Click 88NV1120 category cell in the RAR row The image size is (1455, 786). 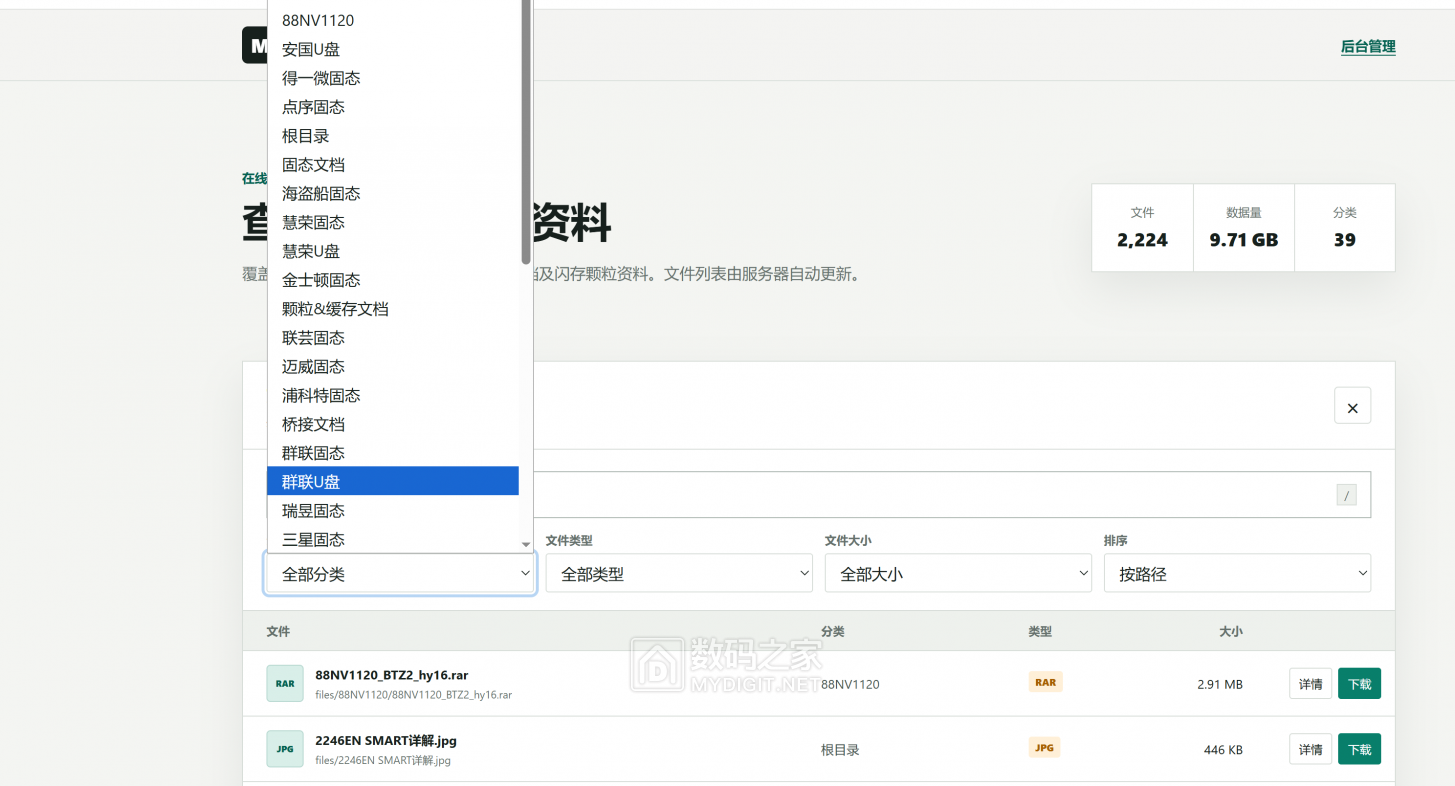pos(850,684)
